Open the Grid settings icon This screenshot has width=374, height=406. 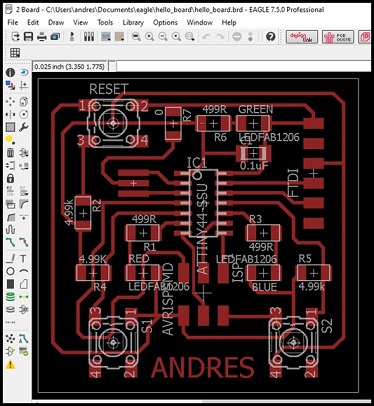click(x=15, y=53)
